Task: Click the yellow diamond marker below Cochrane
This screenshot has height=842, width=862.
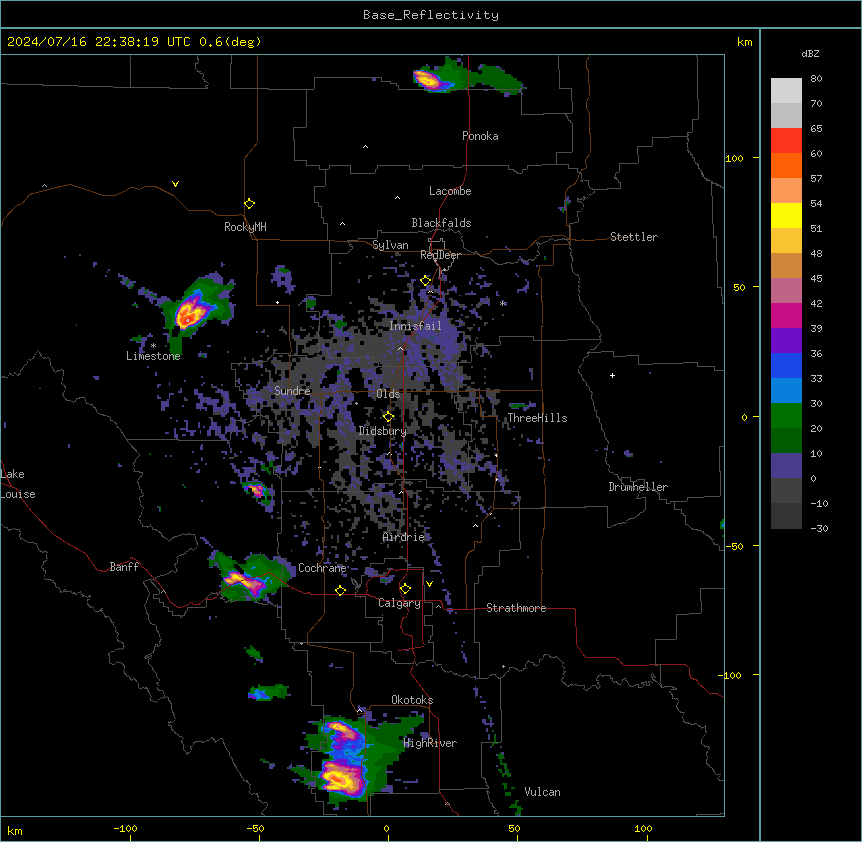Action: point(340,590)
